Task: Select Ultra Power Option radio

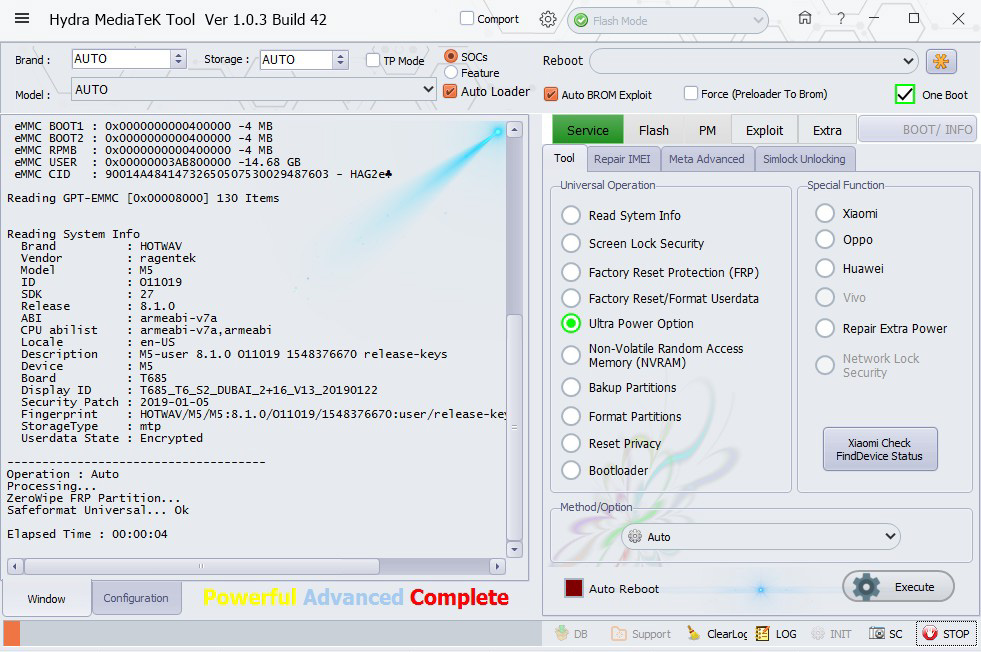Action: [x=571, y=323]
